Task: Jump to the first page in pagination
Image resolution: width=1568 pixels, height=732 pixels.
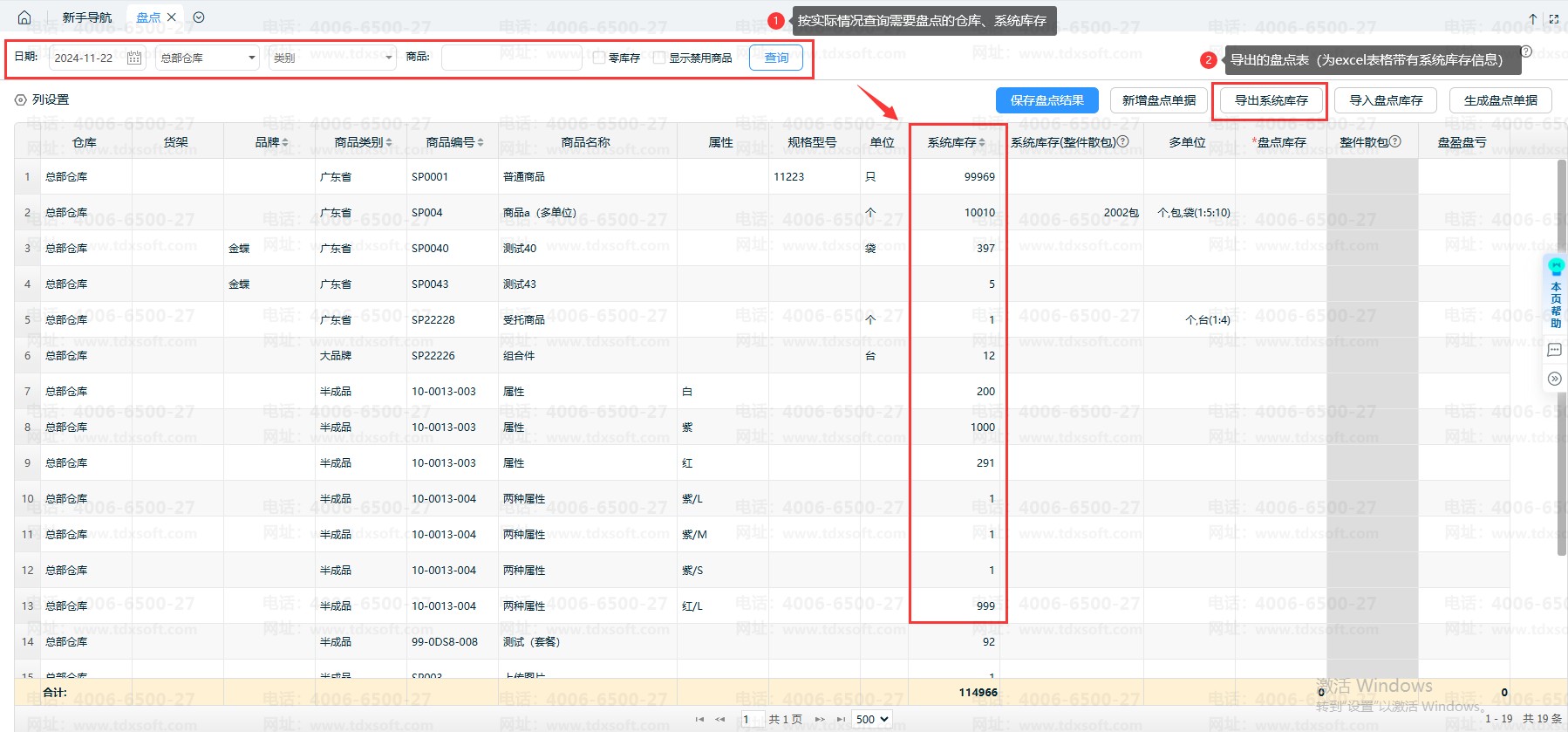Action: [699, 719]
